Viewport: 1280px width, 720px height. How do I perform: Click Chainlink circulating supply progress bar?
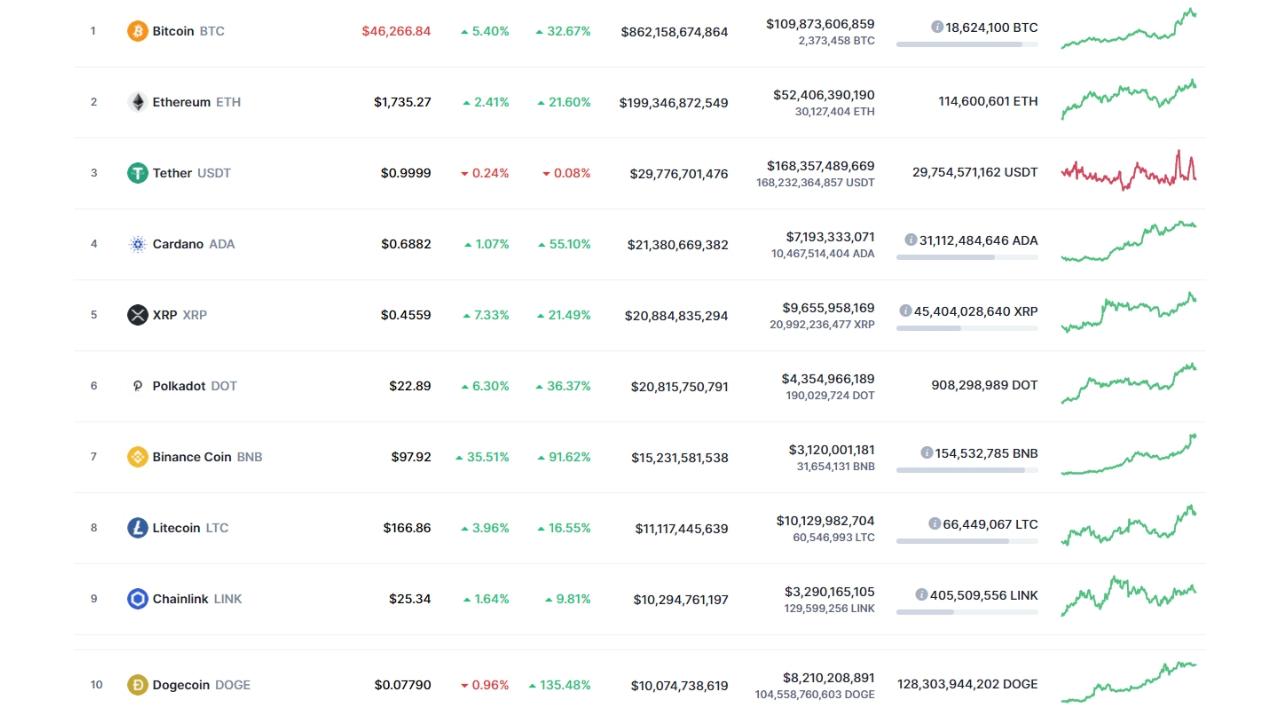click(967, 613)
